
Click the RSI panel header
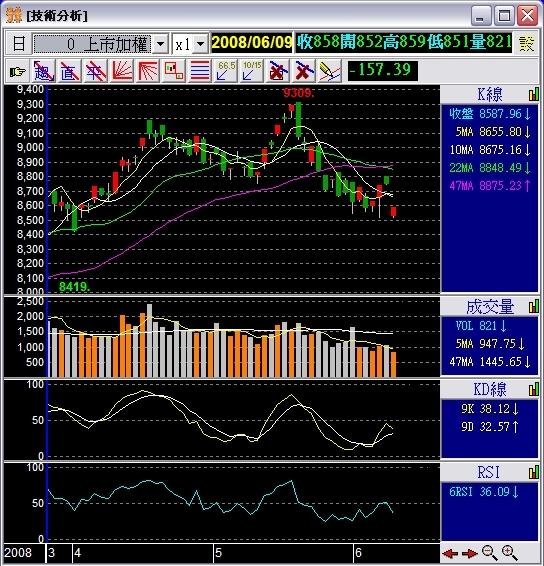click(x=490, y=472)
